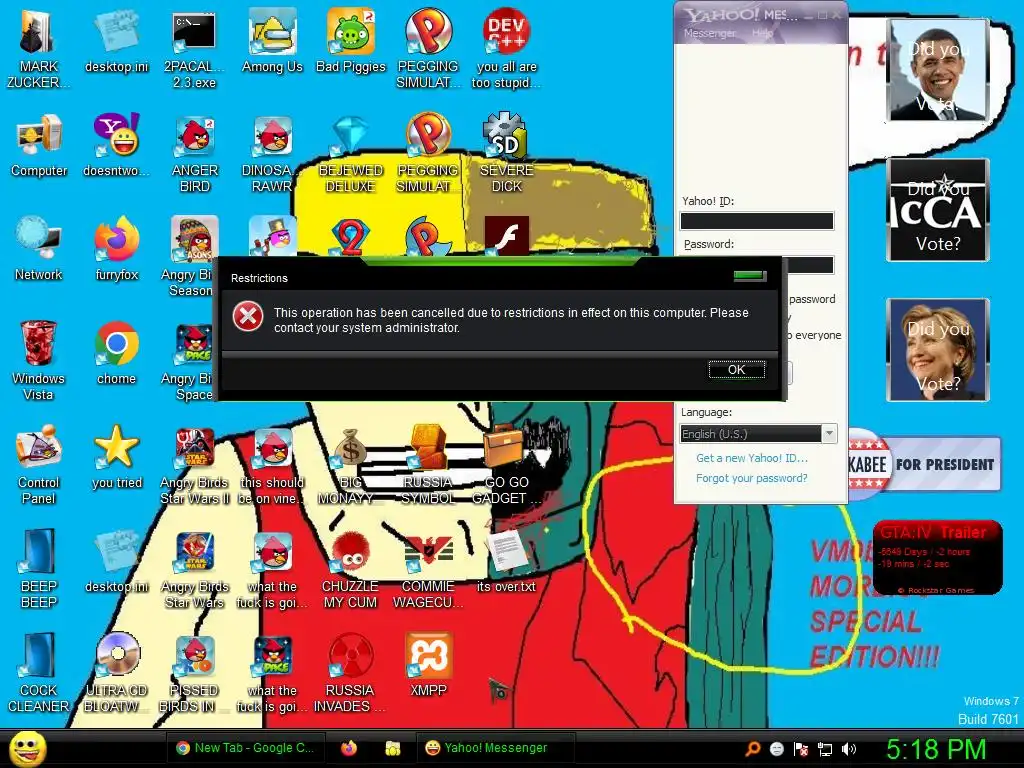This screenshot has height=768, width=1024.
Task: Open the BIG MONAYY money bag icon
Action: pos(351,464)
